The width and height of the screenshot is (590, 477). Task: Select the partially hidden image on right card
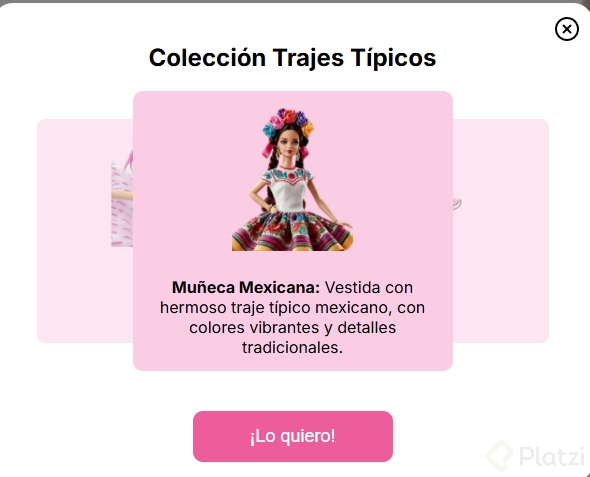pyautogui.click(x=457, y=204)
